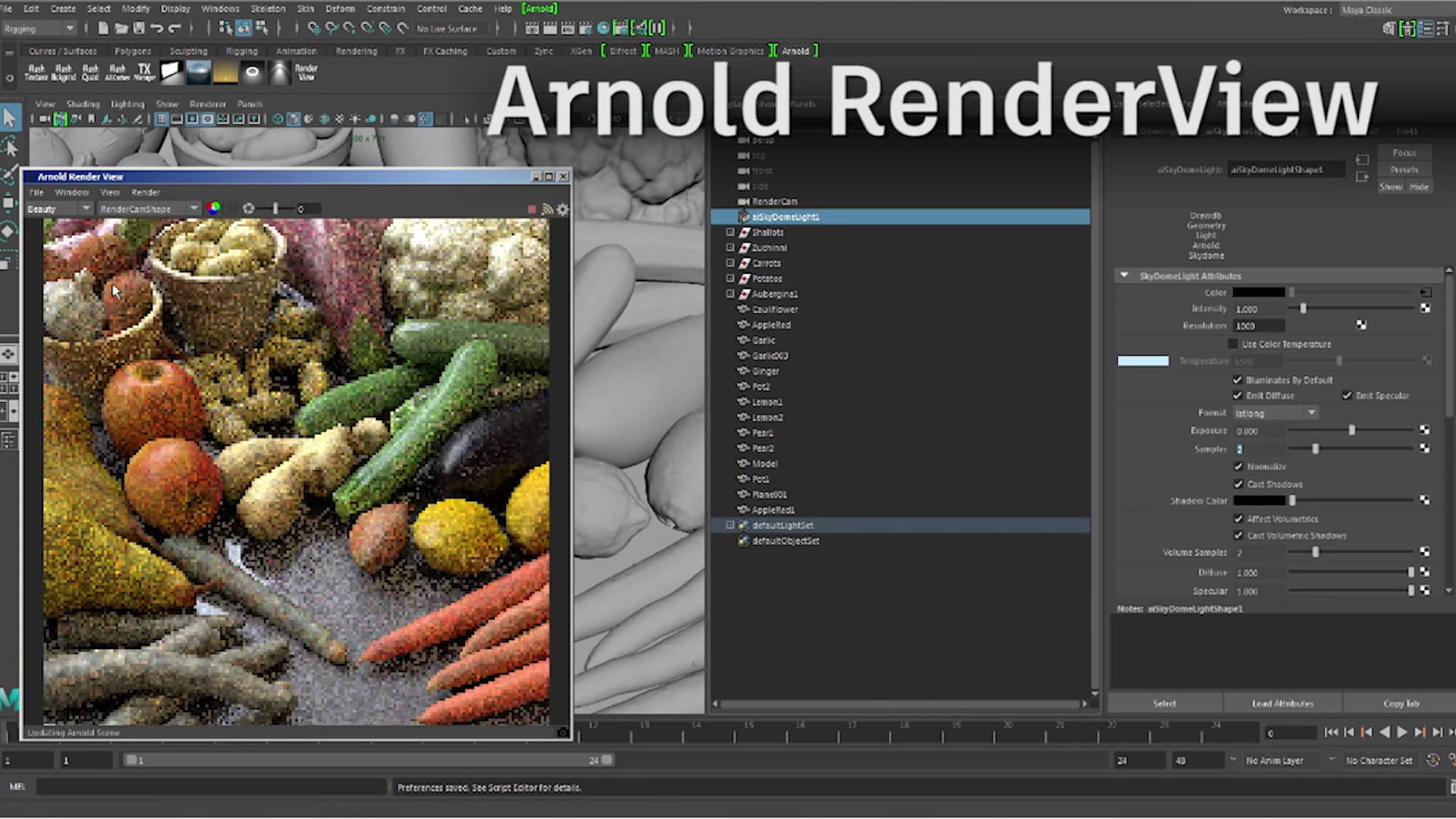The image size is (1456, 819).
Task: Click the Flush Texture shelf icon
Action: (x=36, y=73)
